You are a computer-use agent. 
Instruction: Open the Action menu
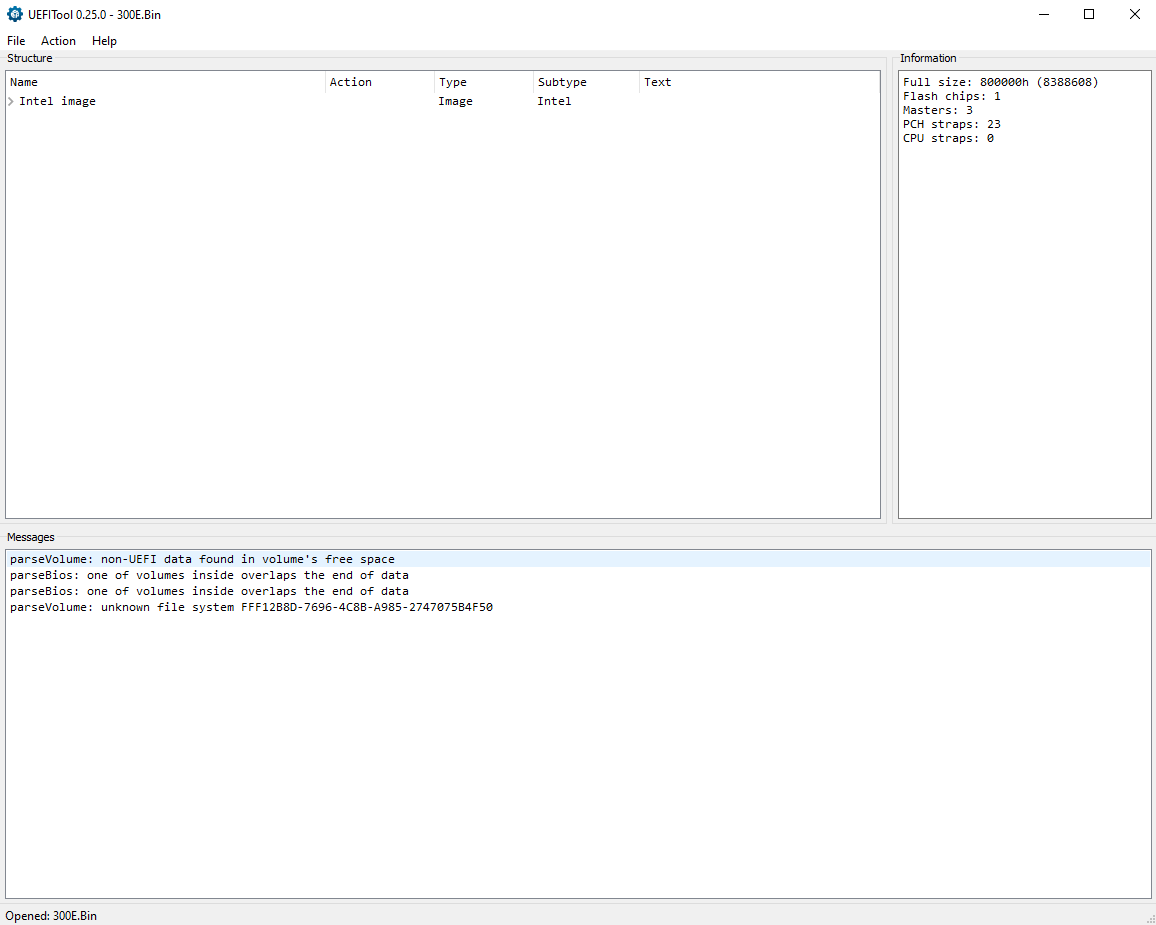58,41
